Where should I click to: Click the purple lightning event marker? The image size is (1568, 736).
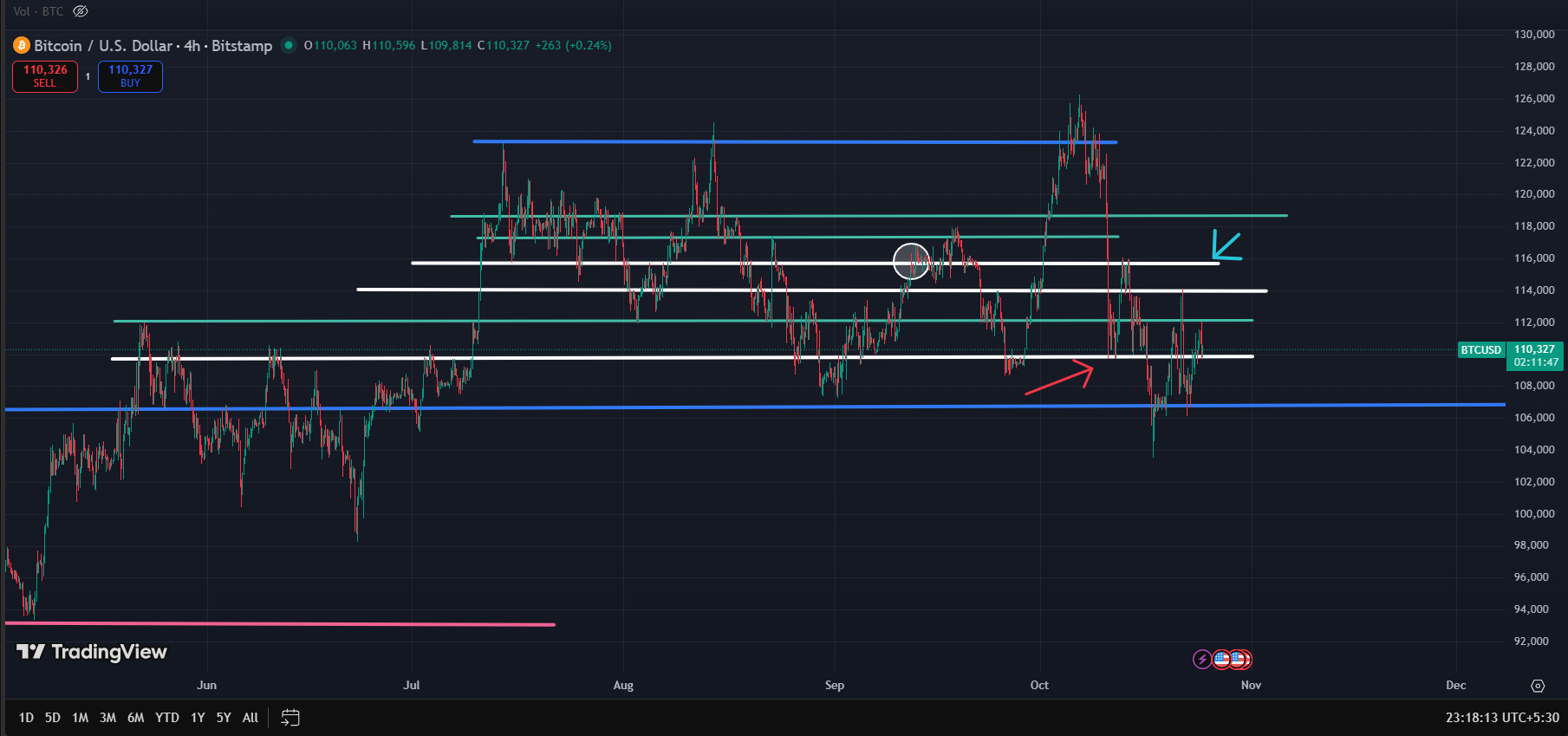1202,660
